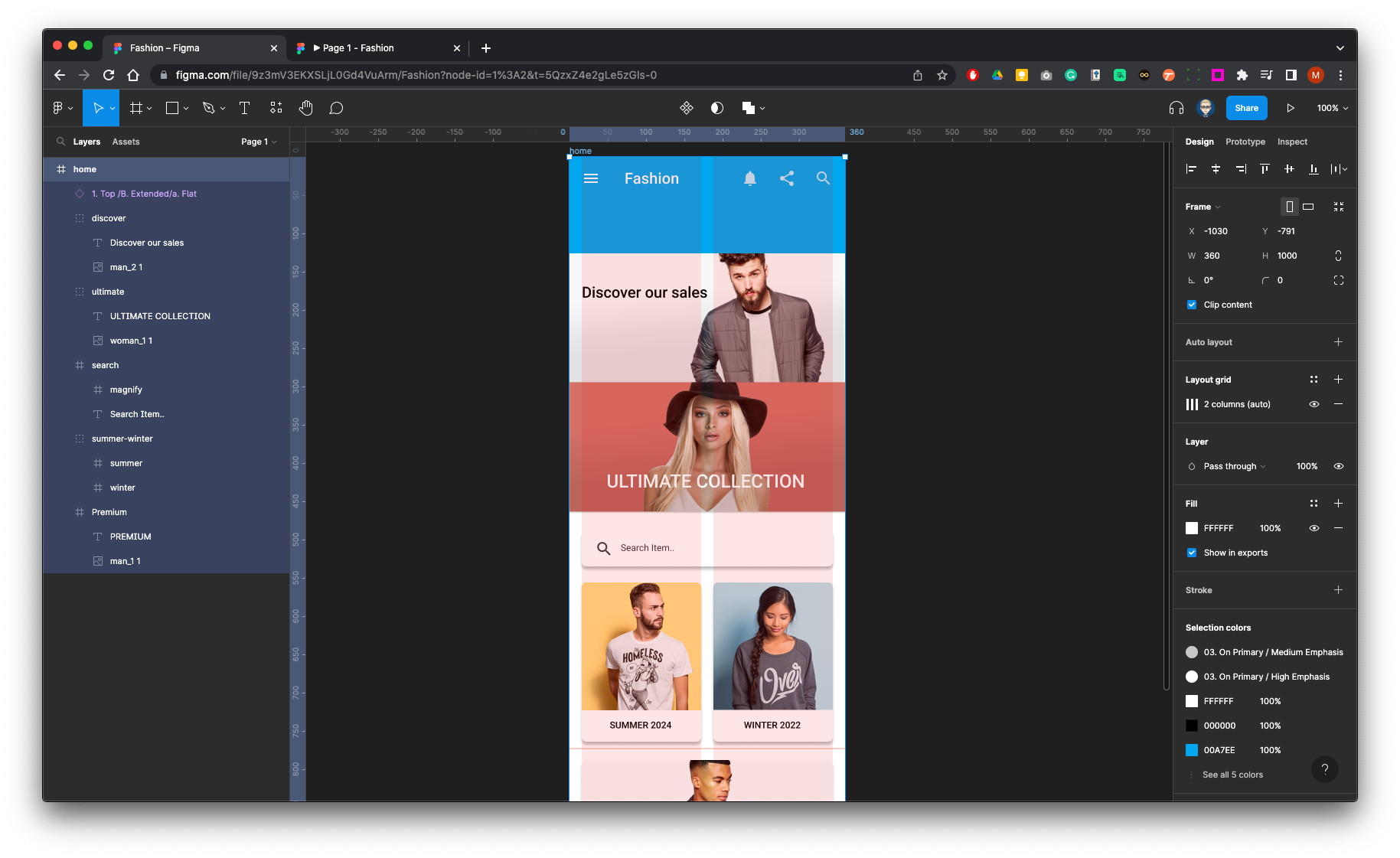Remove the 2 columns layout grid
1400x858 pixels.
coord(1339,404)
